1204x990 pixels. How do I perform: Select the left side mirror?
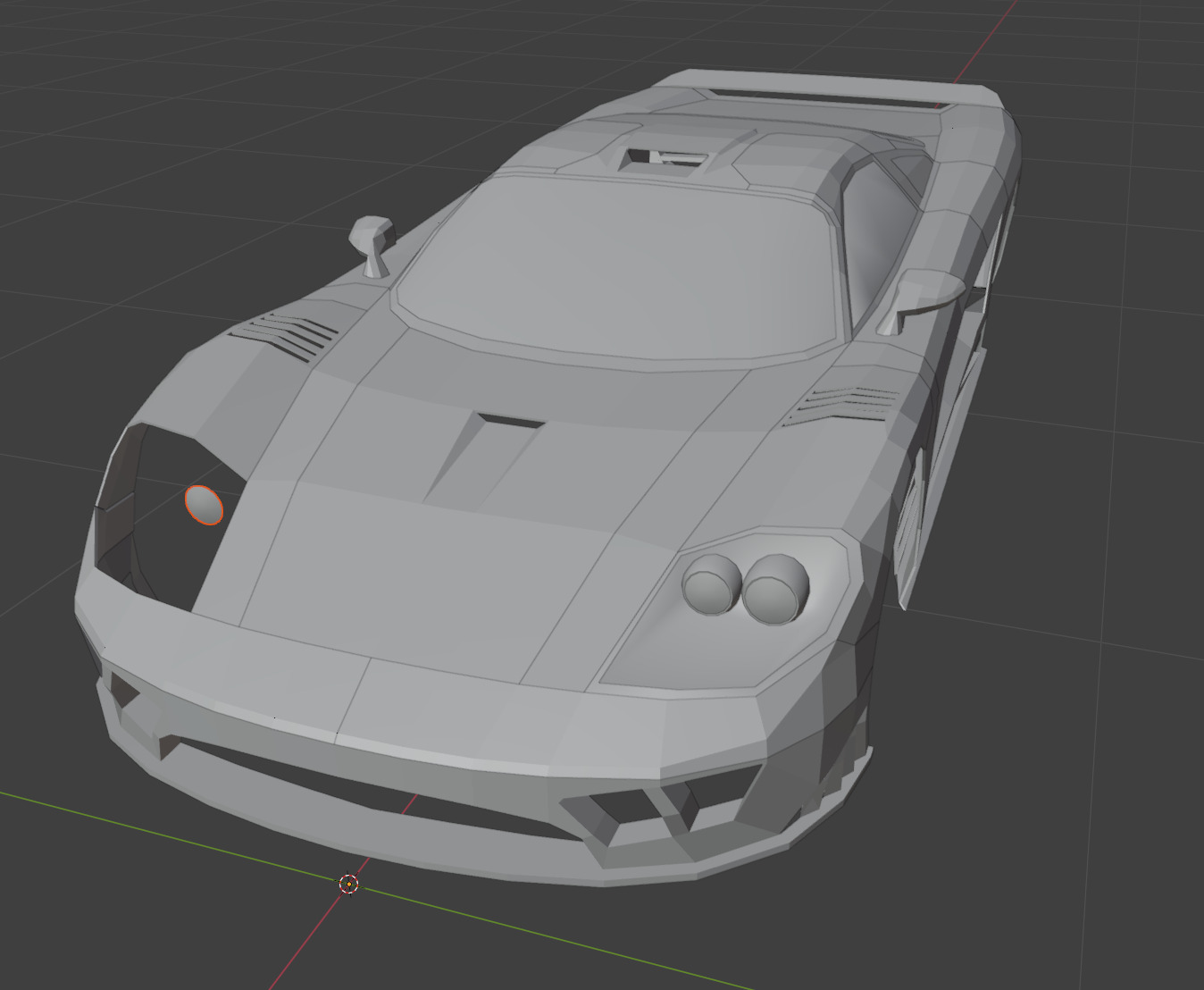point(372,241)
